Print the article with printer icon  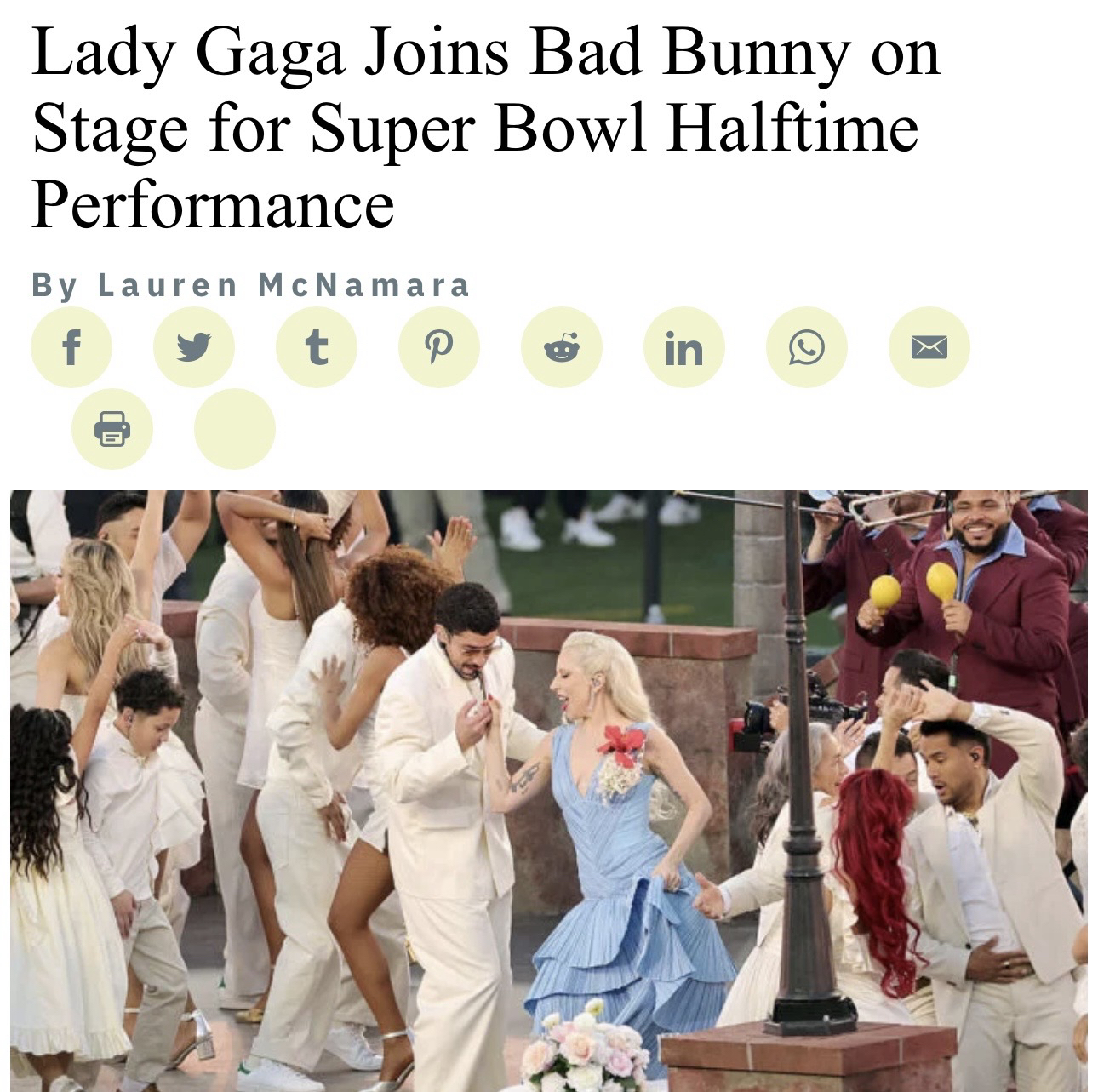(x=112, y=429)
